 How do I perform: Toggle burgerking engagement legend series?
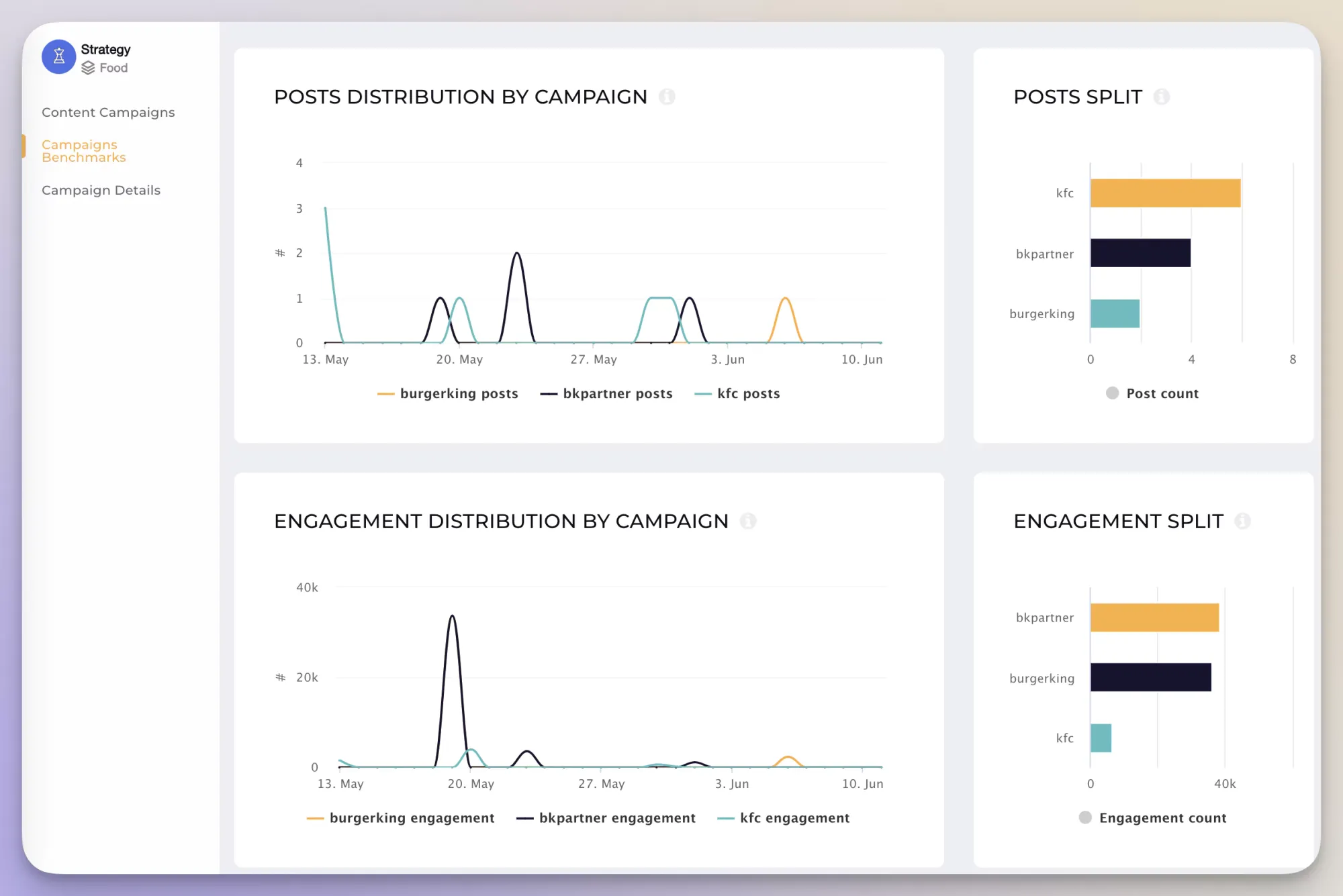coord(401,817)
